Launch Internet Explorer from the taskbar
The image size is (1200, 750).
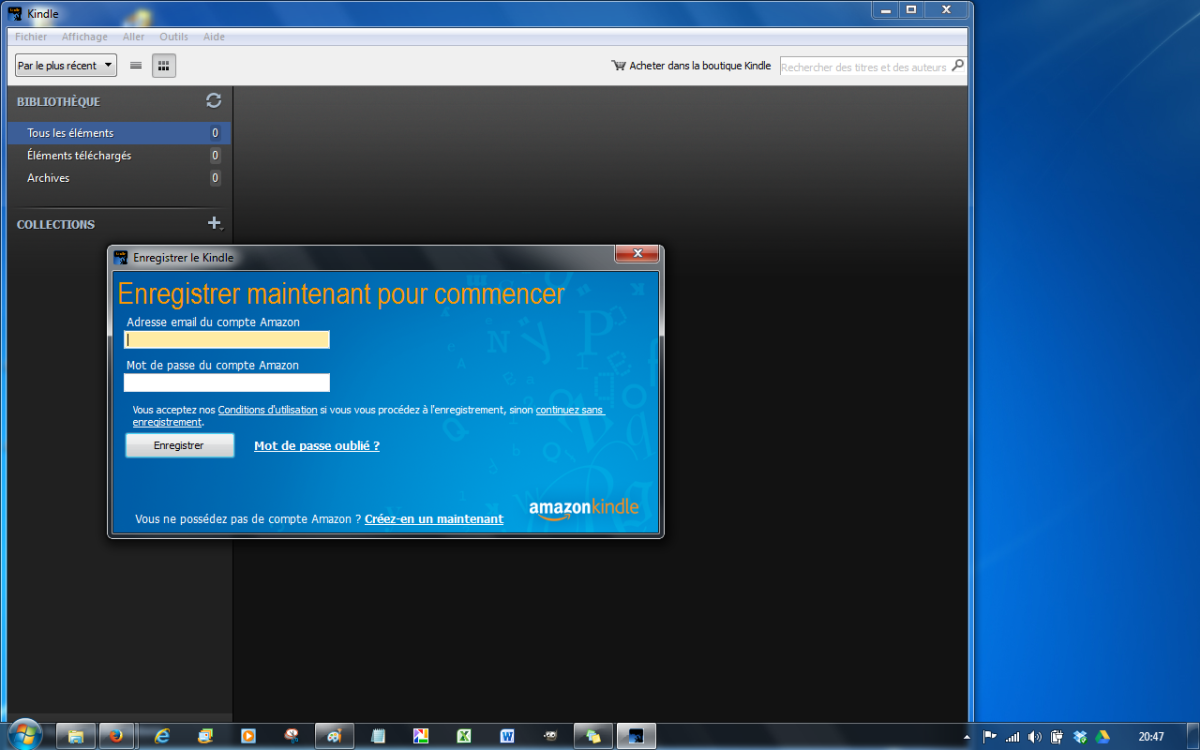coord(162,736)
